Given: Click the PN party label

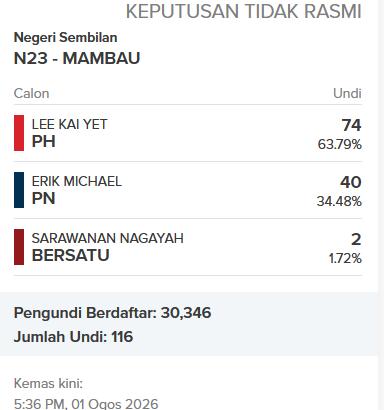Looking at the screenshot, I should (43, 198).
